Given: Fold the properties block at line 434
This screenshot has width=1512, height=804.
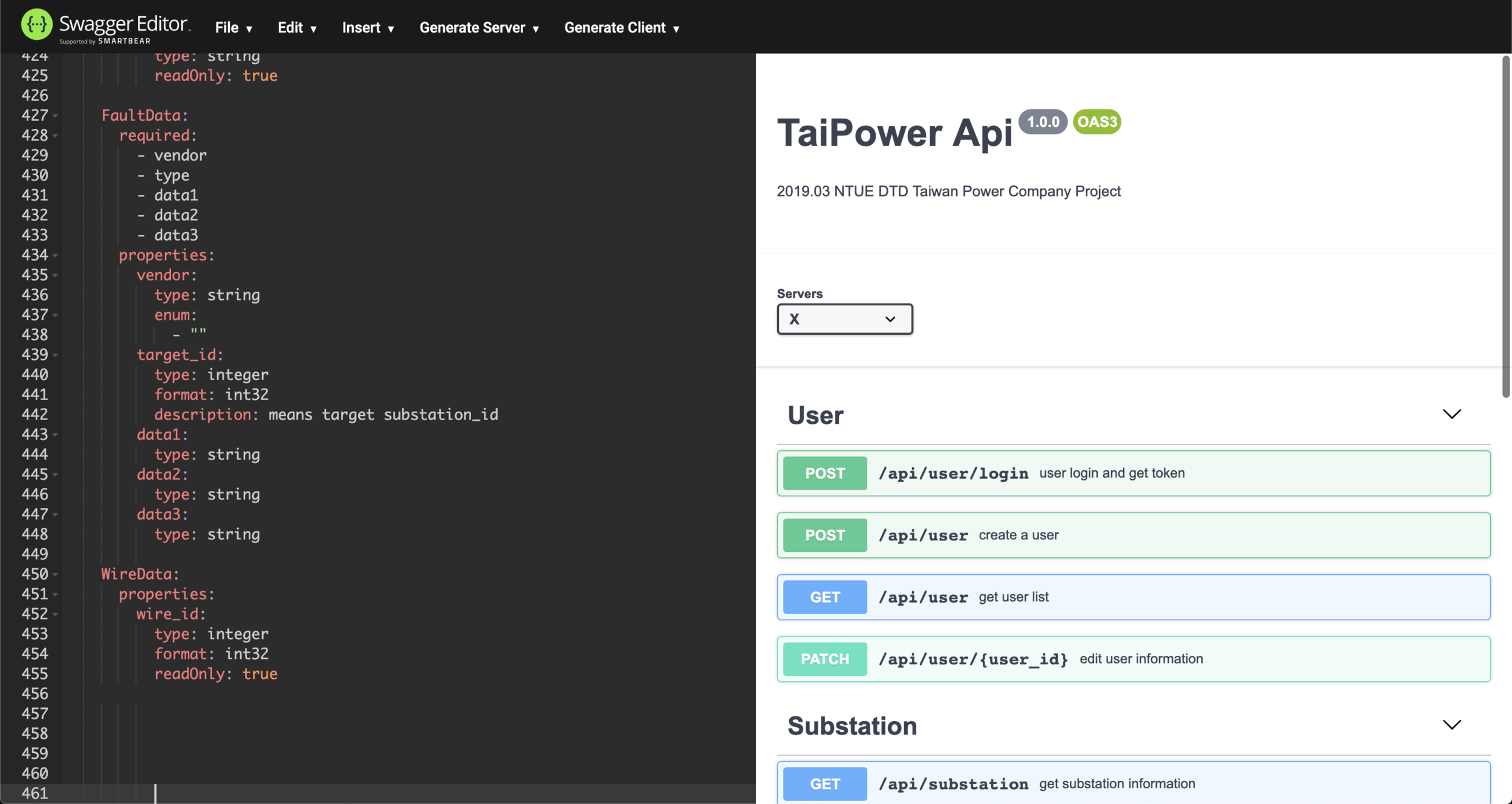Looking at the screenshot, I should pos(55,255).
